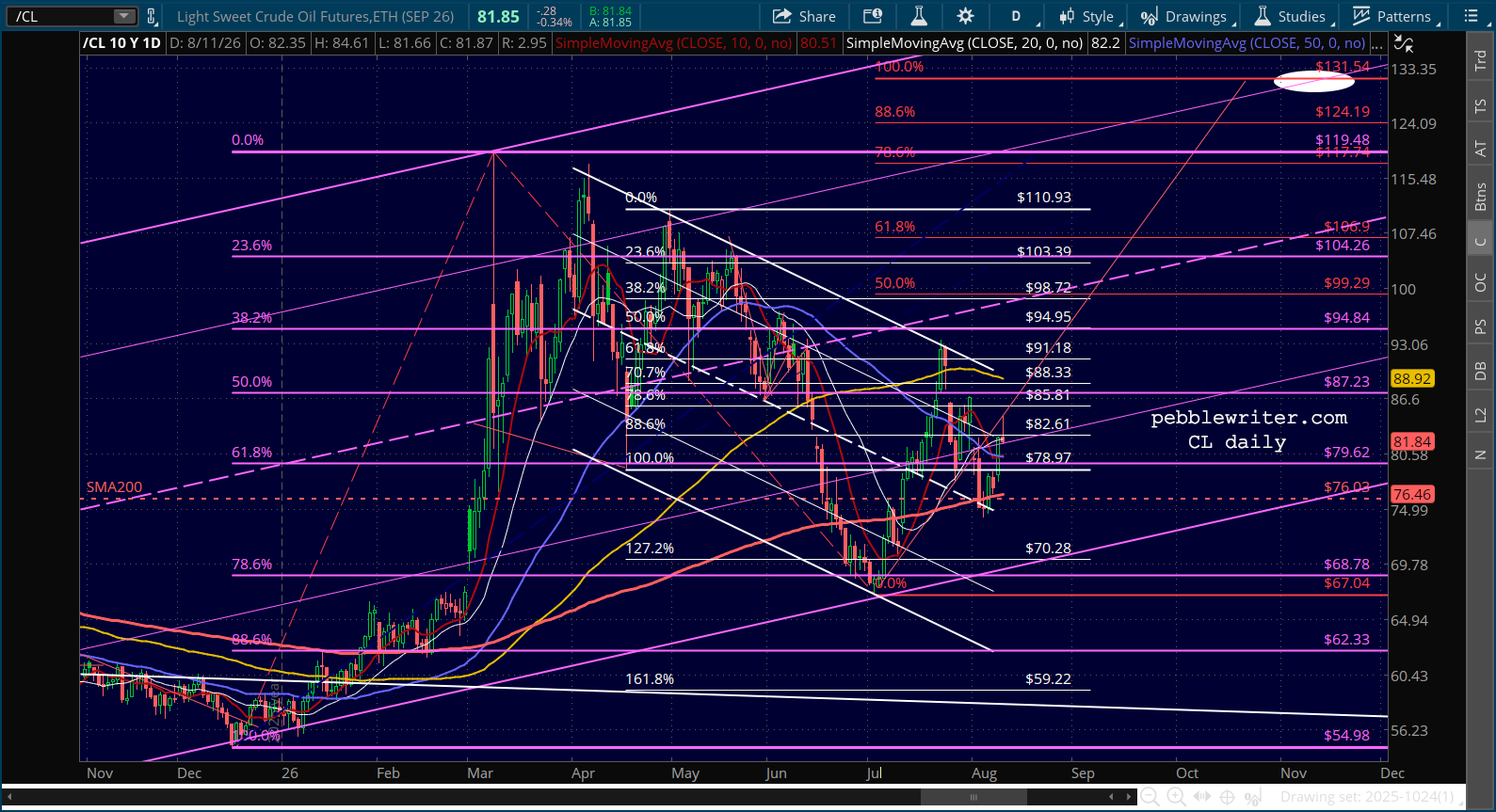Select the C sidebar tab
Viewport: 1496px width, 812px height.
(1480, 241)
